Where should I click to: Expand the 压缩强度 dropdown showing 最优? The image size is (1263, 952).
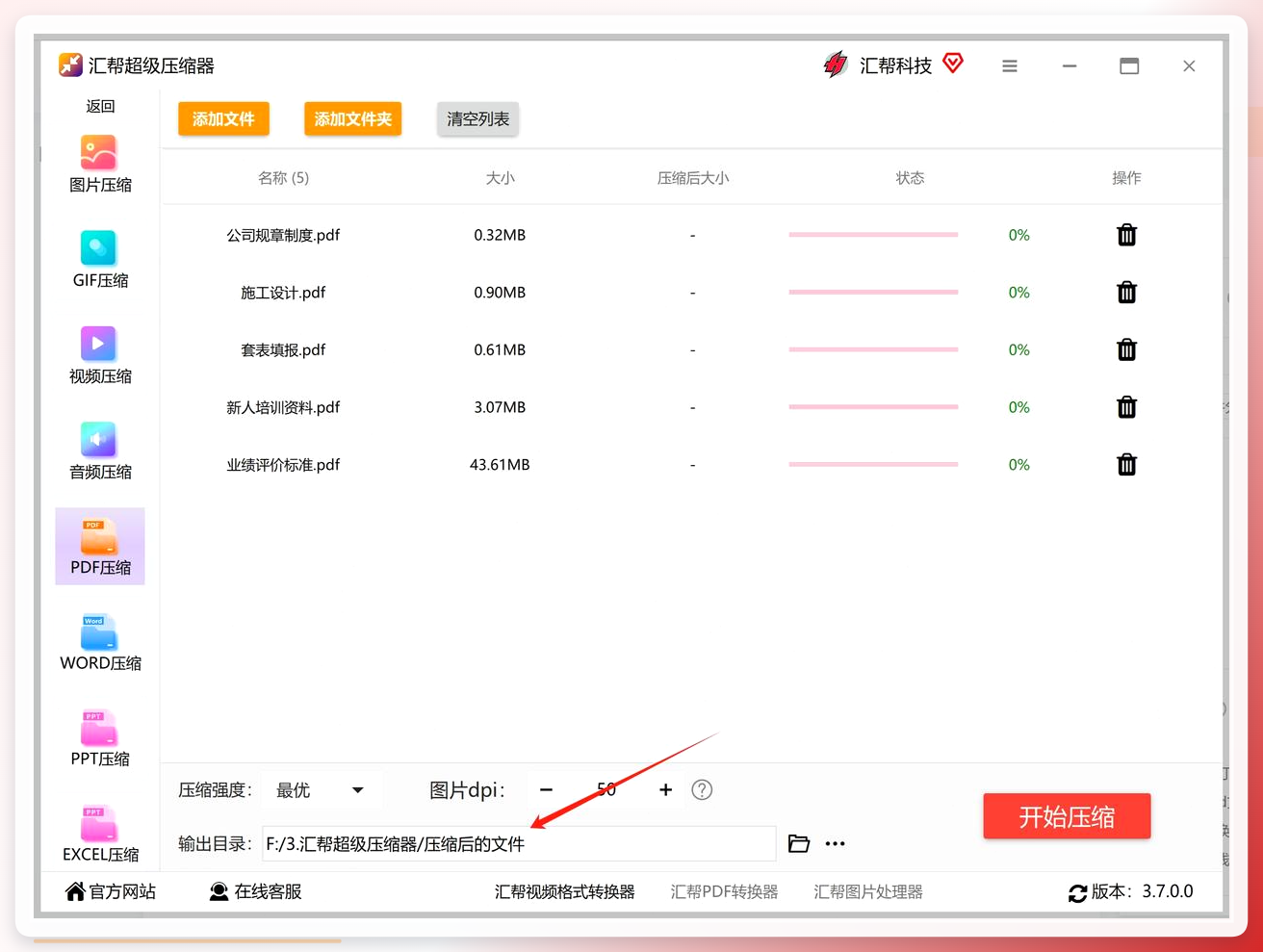tap(321, 790)
